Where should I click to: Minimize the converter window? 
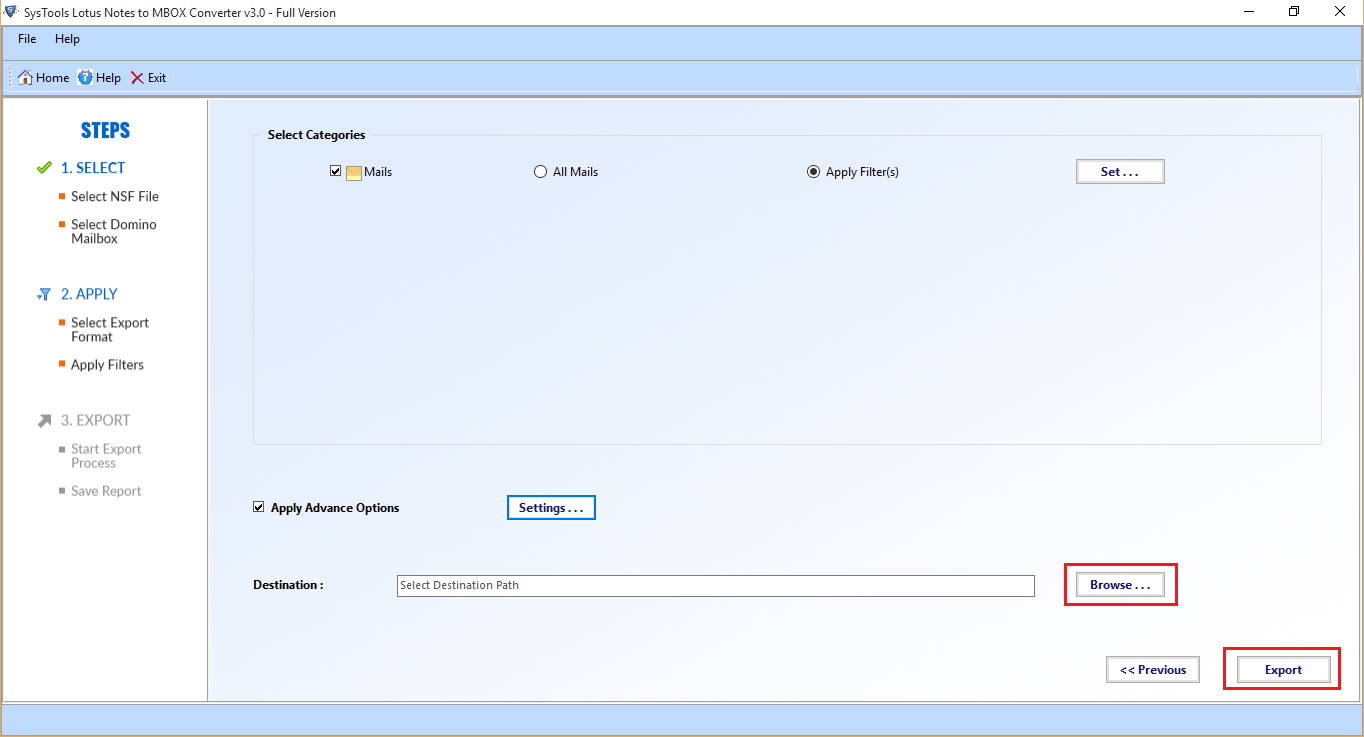coord(1249,12)
